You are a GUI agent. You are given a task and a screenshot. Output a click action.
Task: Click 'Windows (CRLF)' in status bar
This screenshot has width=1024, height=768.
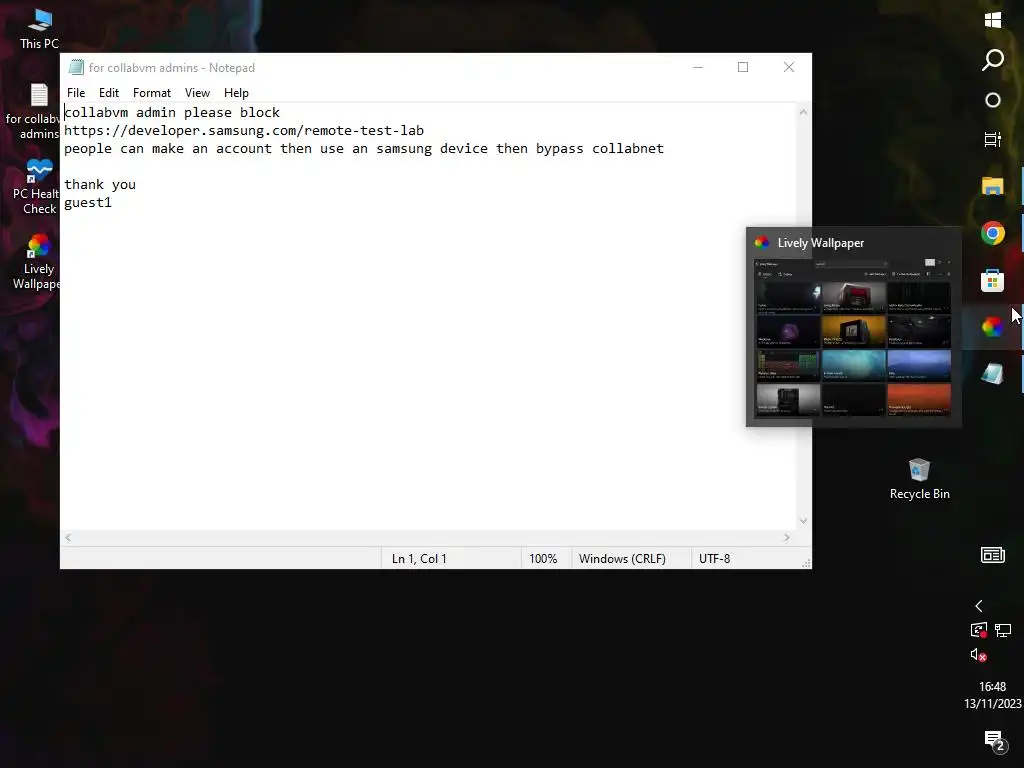point(622,558)
